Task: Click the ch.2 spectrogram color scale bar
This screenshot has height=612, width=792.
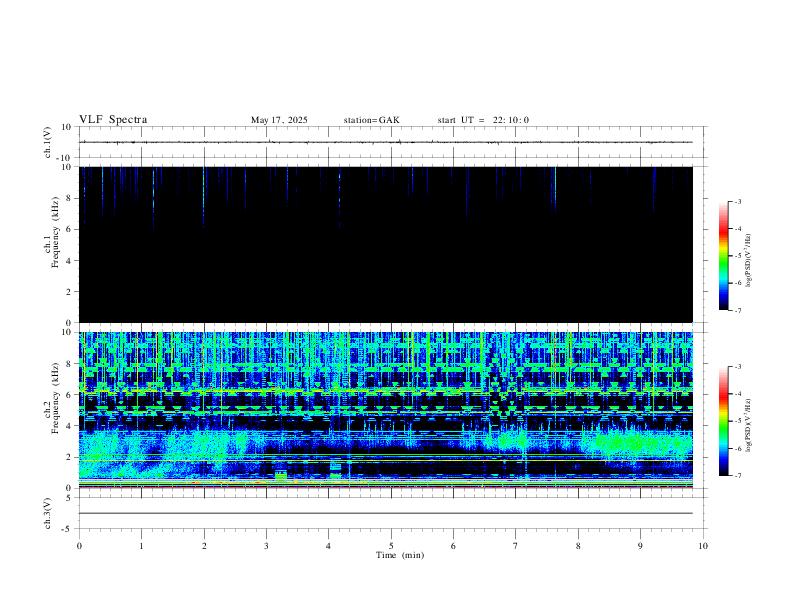Action: tap(723, 421)
